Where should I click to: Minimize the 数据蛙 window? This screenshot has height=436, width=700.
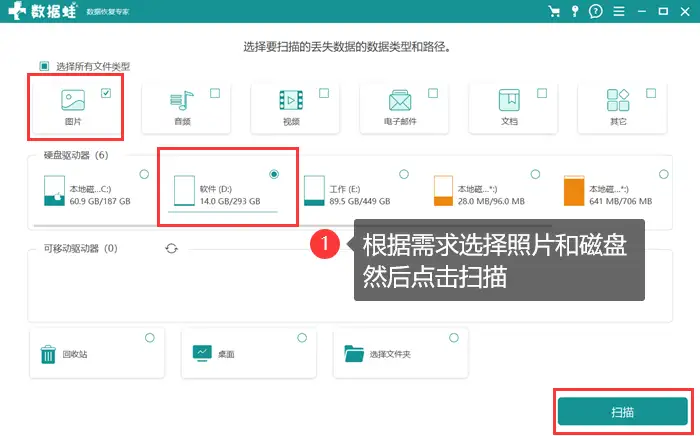pos(642,11)
